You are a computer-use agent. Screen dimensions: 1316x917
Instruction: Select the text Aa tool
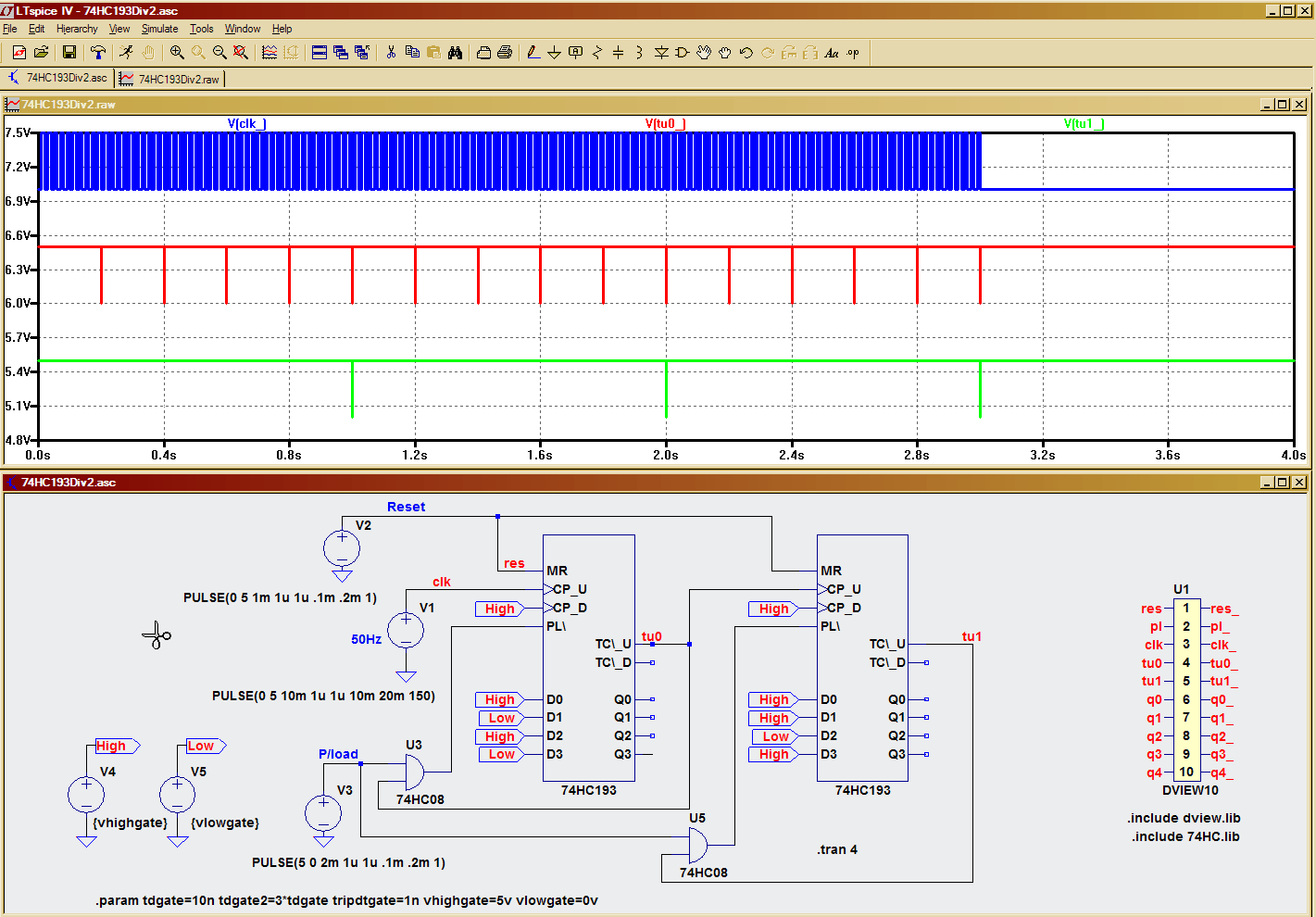pyautogui.click(x=832, y=53)
